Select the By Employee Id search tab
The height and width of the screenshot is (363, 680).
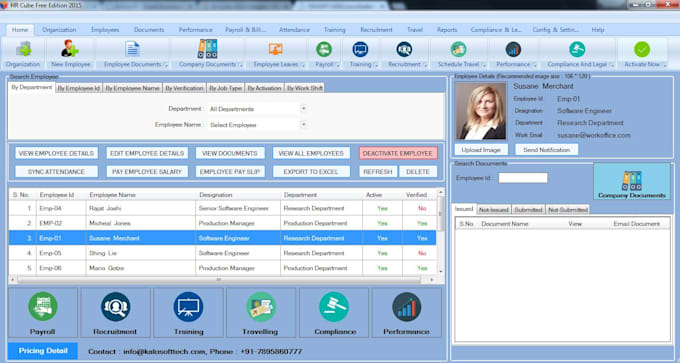tap(79, 88)
